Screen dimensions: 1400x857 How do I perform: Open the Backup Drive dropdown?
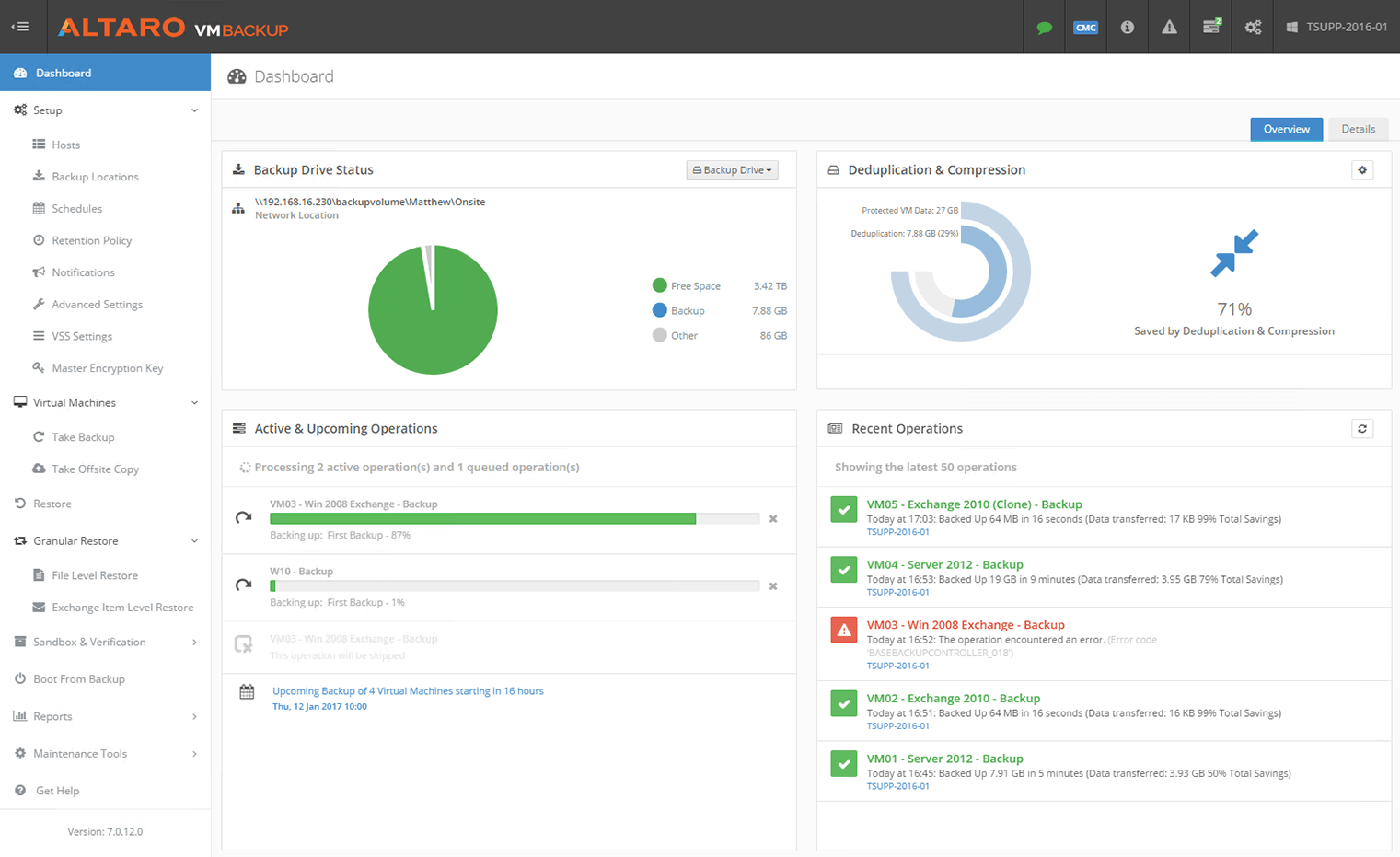(x=732, y=169)
